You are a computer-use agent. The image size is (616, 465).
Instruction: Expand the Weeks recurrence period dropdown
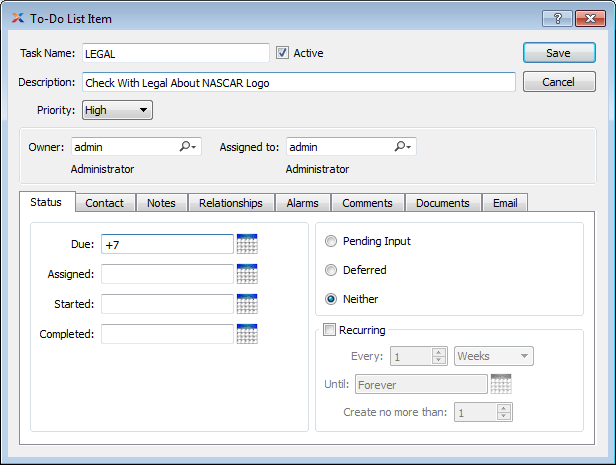pyautogui.click(x=494, y=356)
